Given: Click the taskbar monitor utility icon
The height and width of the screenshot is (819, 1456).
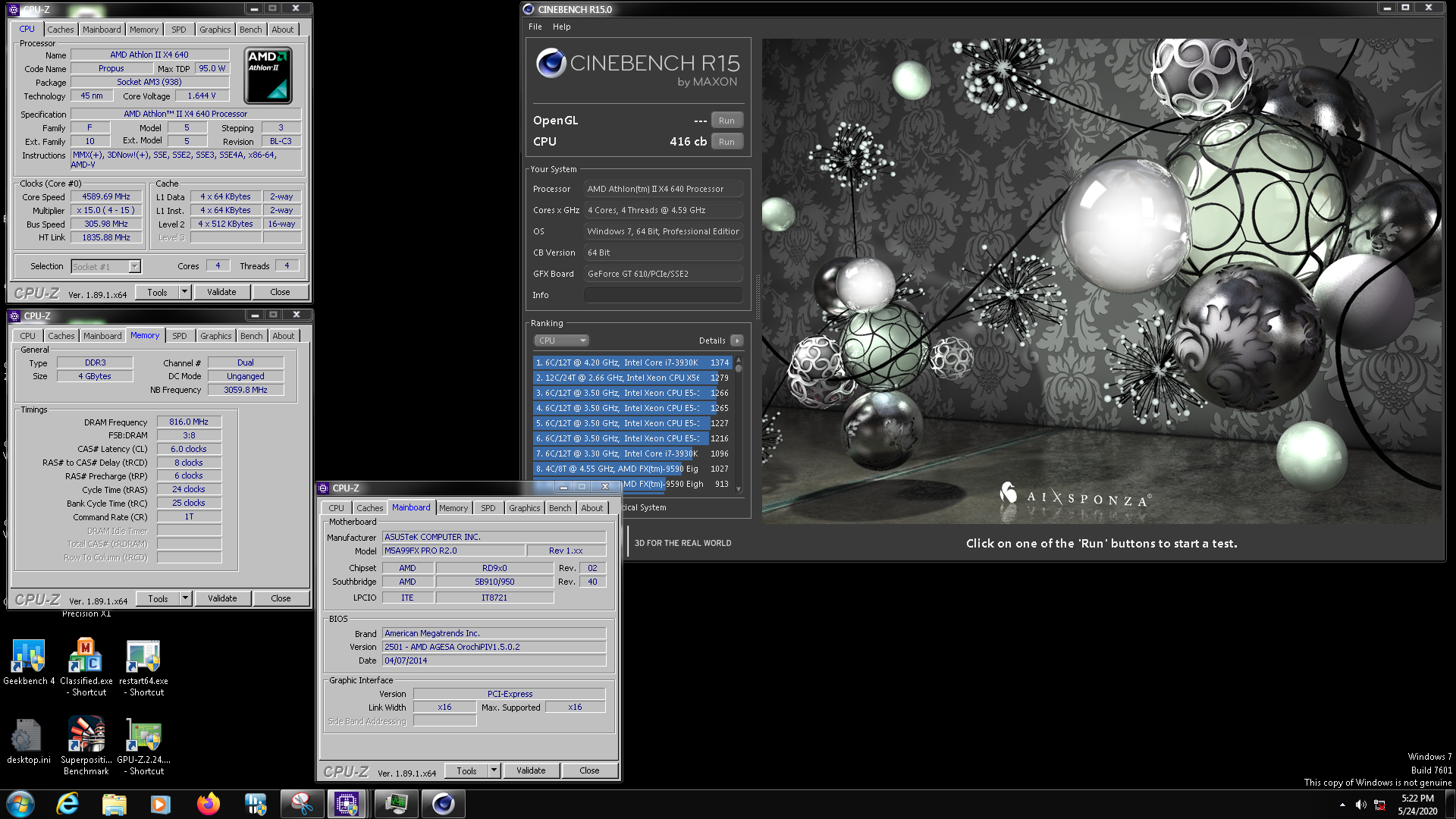Looking at the screenshot, I should pos(396,804).
